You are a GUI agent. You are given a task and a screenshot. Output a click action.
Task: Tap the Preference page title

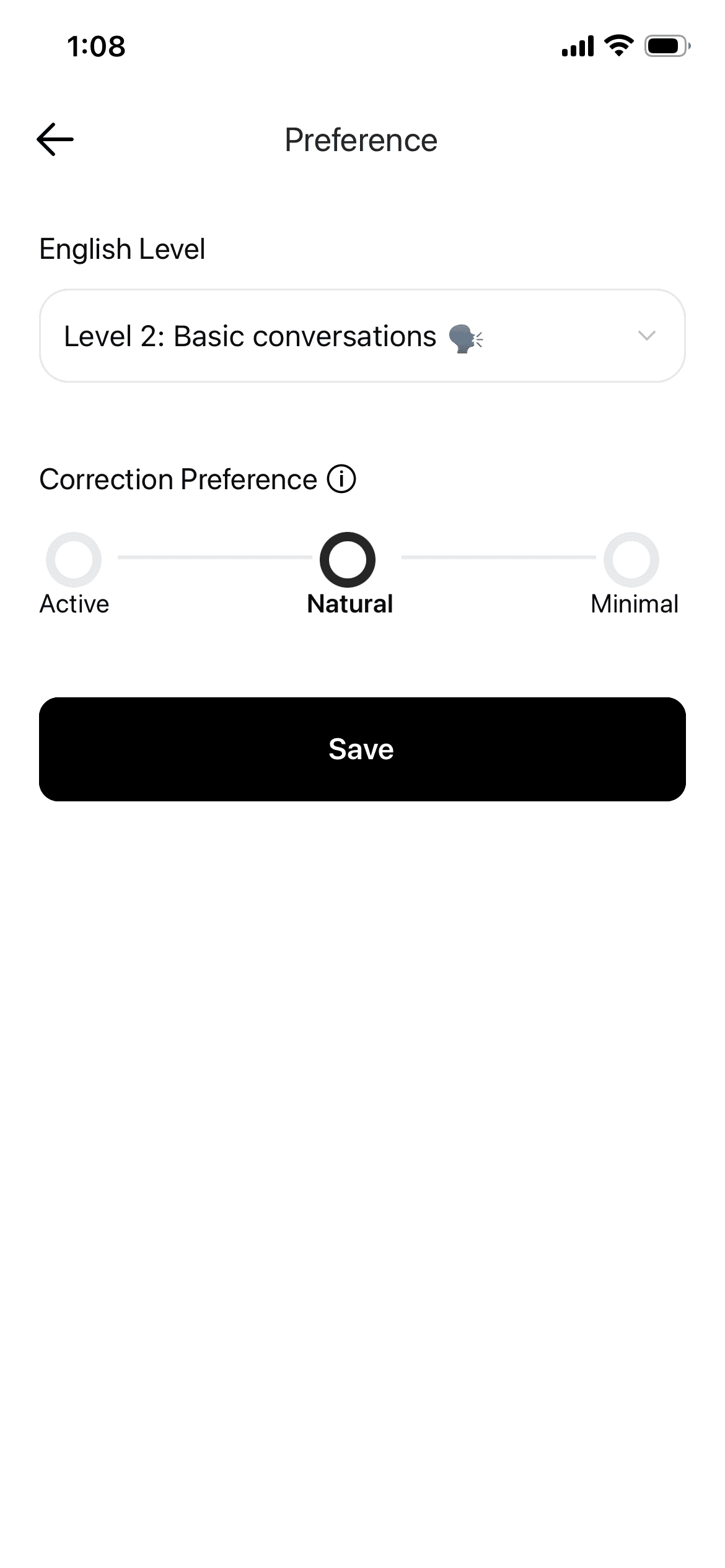[x=361, y=140]
